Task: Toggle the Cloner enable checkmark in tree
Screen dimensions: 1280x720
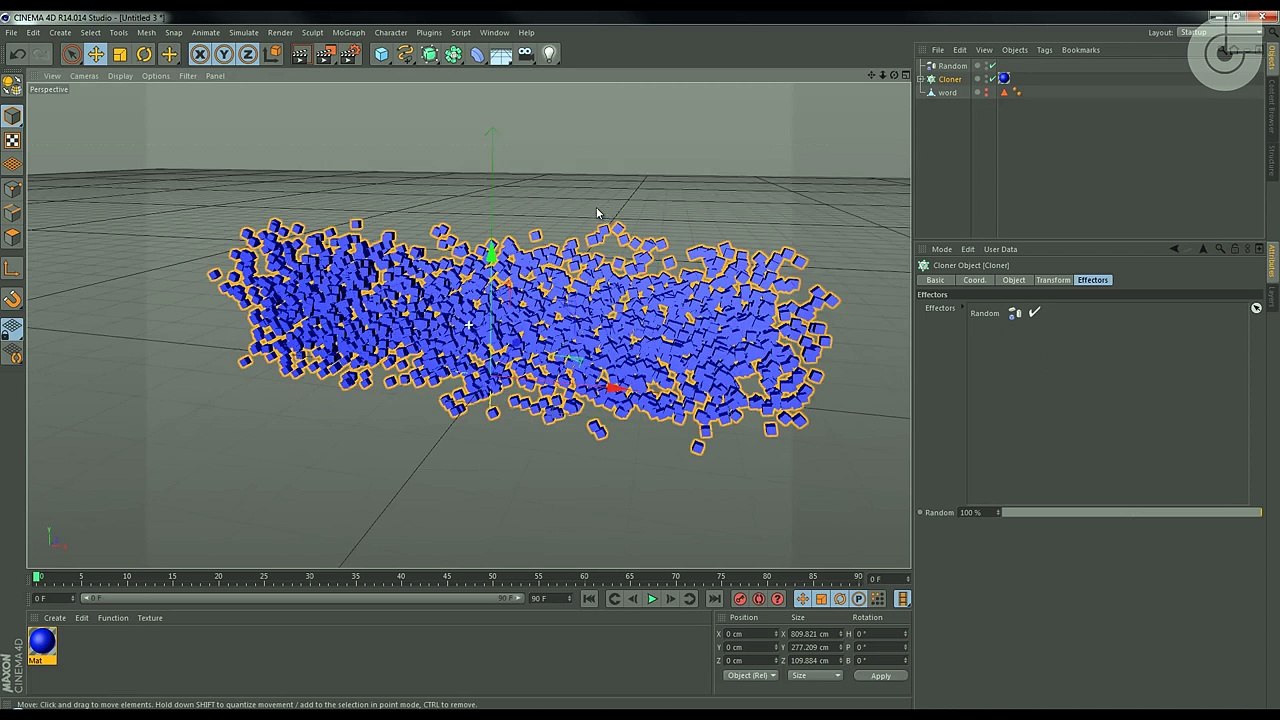Action: [x=992, y=79]
